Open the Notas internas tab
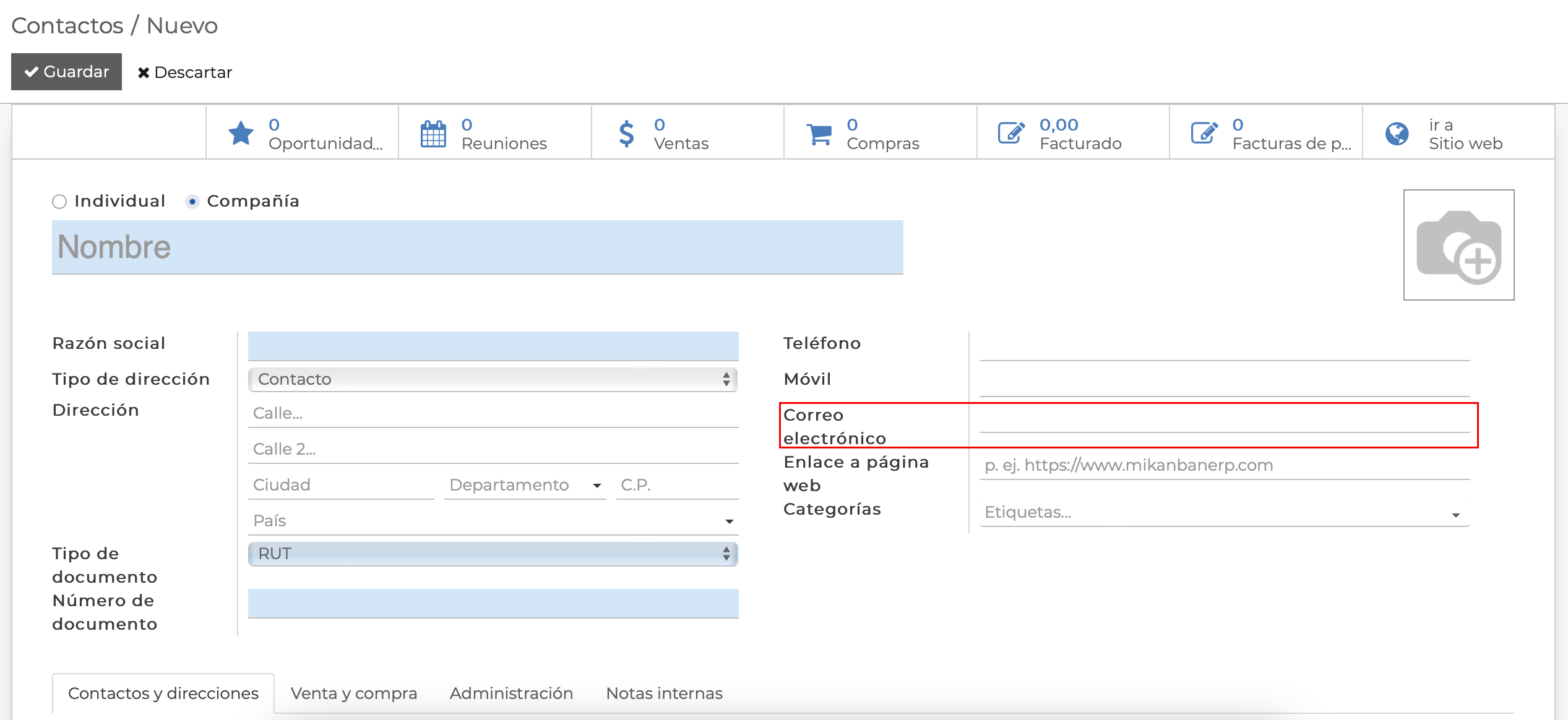 tap(664, 693)
